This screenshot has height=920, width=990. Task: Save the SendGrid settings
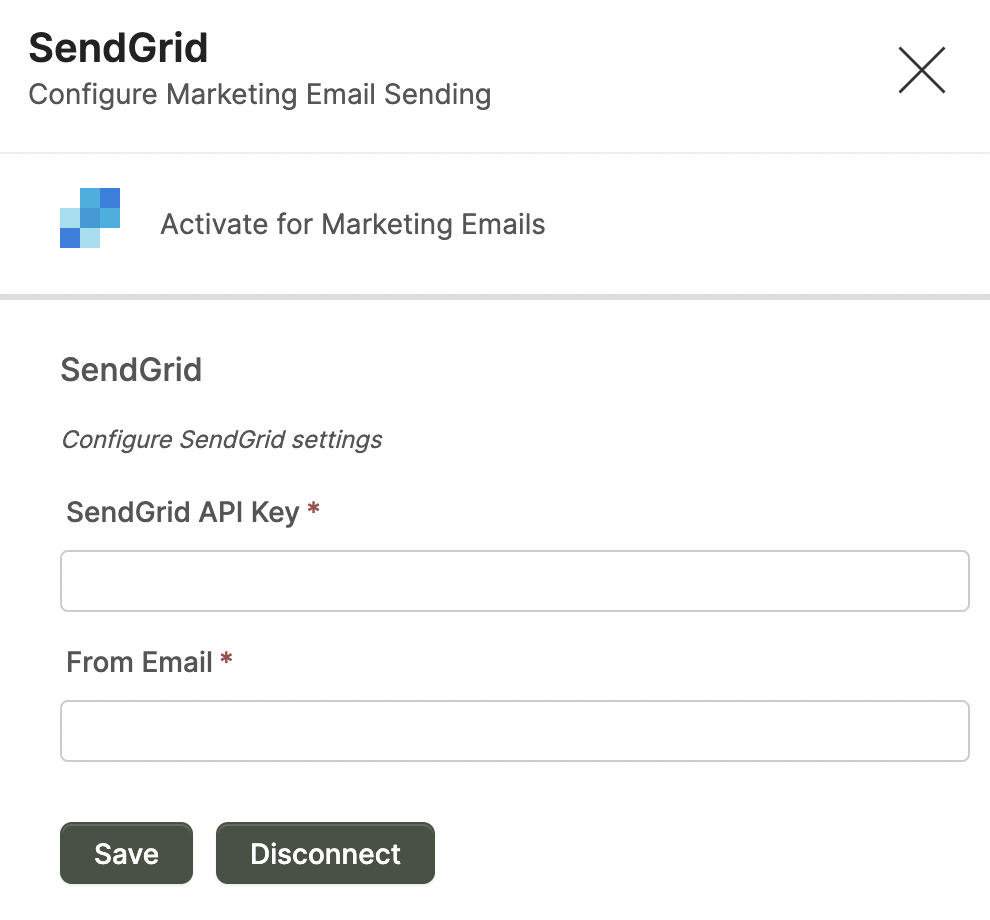tap(126, 853)
